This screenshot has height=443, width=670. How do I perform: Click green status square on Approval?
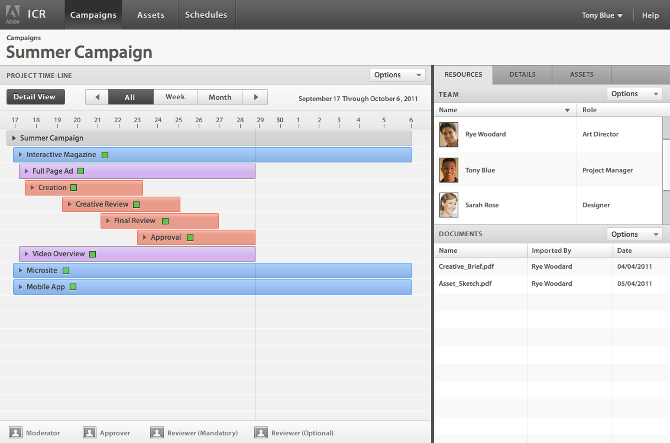[190, 238]
